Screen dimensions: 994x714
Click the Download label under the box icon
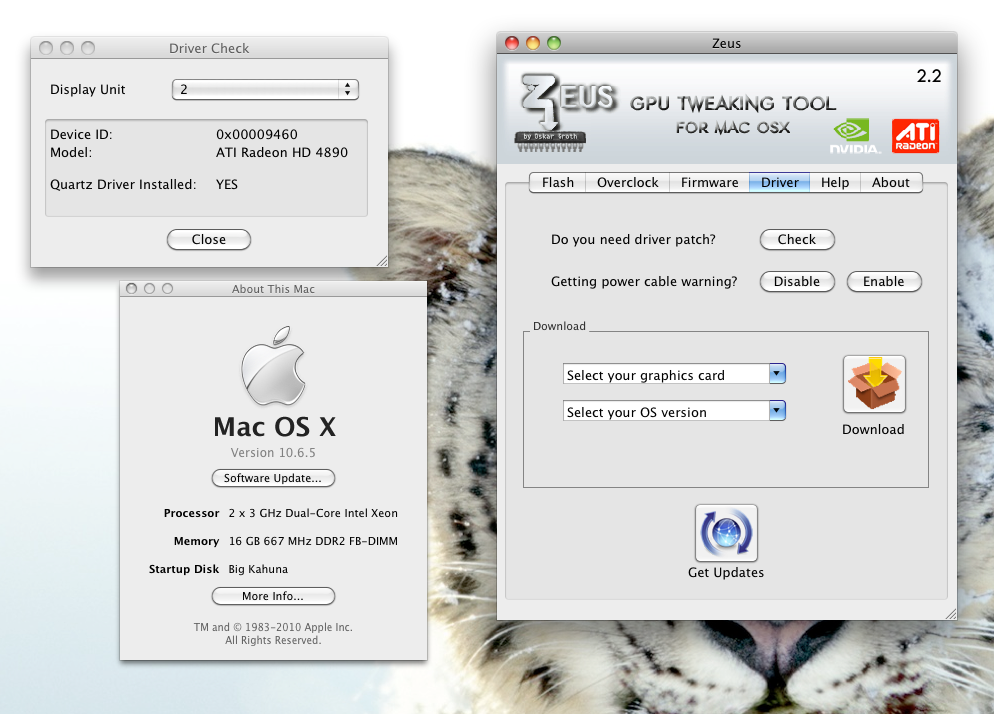click(x=873, y=429)
